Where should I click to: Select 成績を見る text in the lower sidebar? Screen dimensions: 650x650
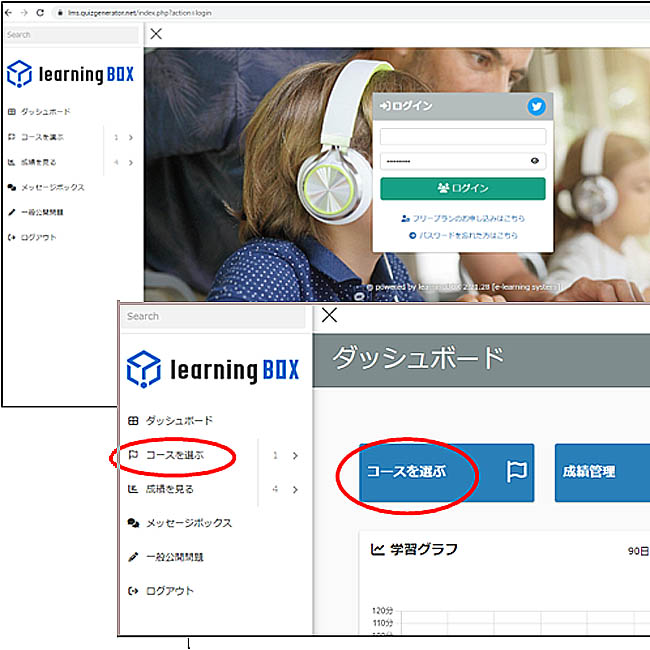pos(170,489)
